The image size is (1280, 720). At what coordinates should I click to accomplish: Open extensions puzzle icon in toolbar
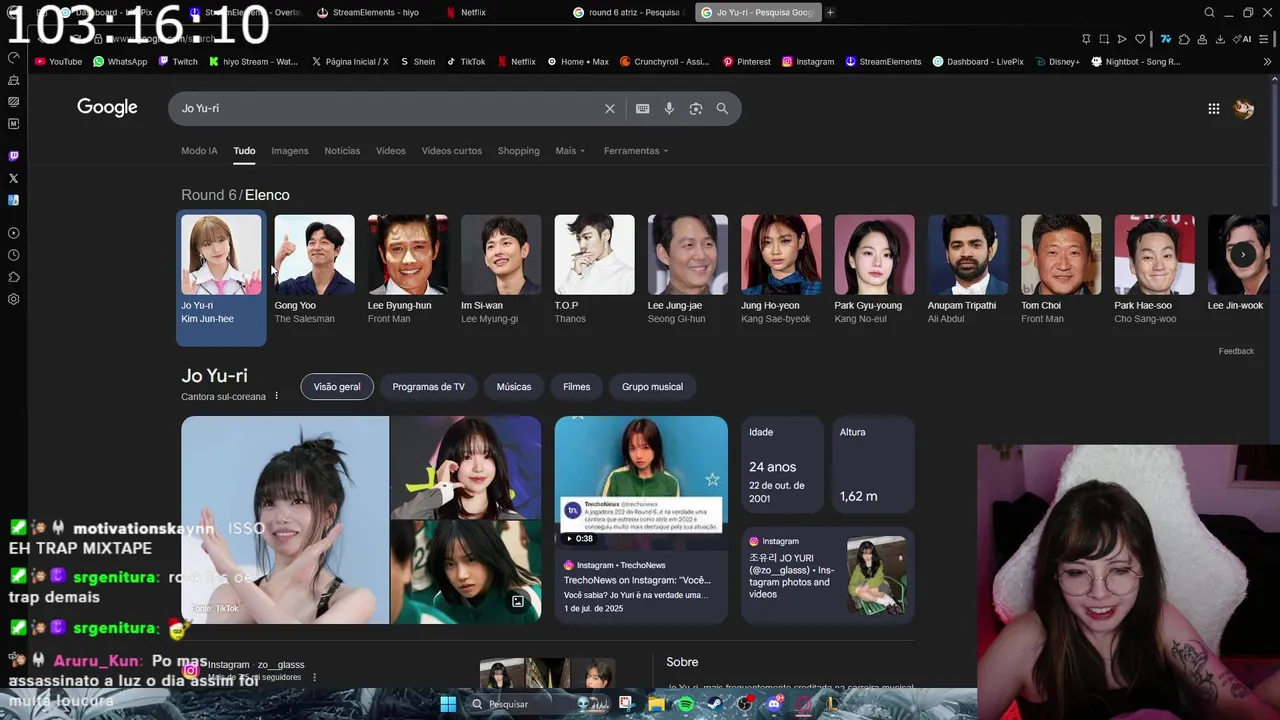1184,39
